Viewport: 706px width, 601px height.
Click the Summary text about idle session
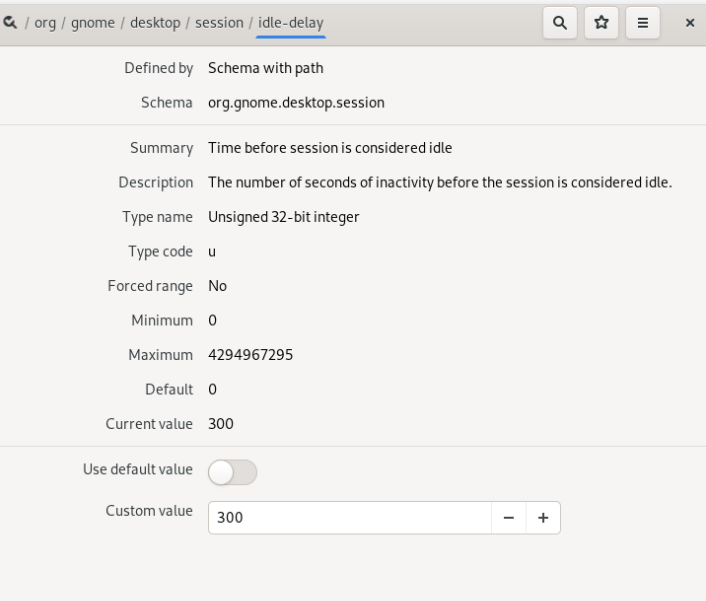(330, 148)
